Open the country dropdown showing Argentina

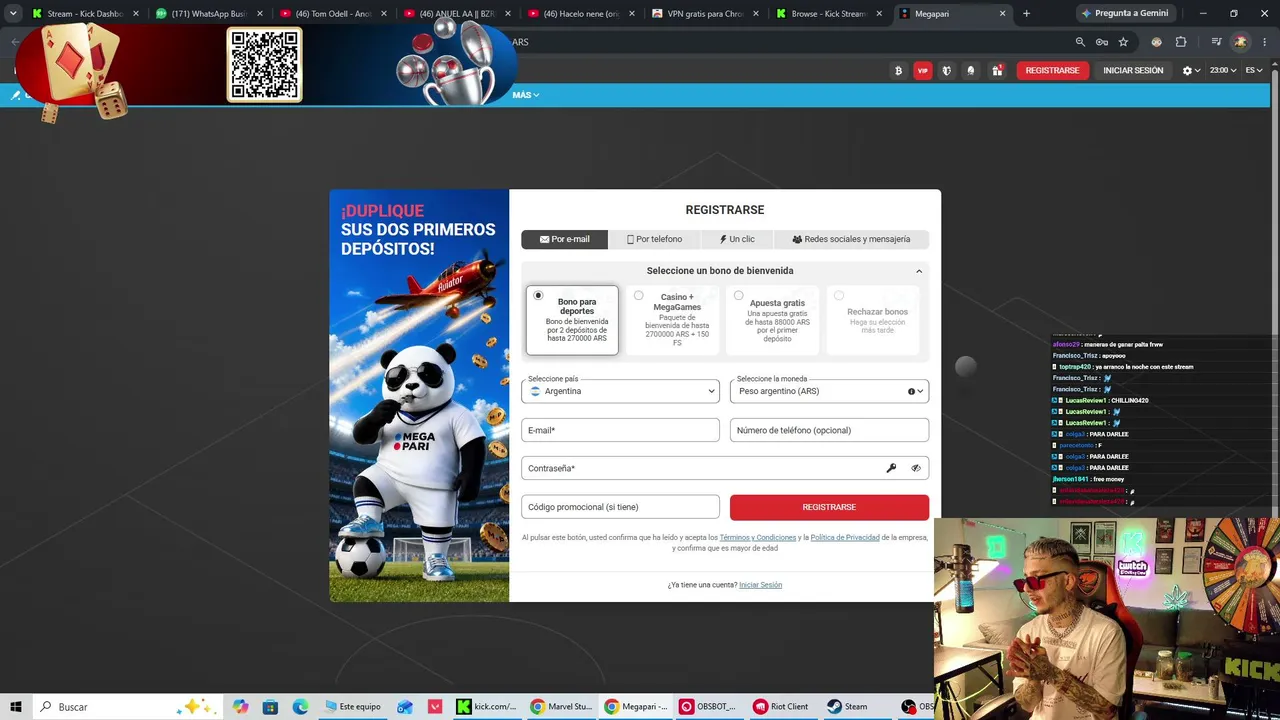click(x=620, y=391)
